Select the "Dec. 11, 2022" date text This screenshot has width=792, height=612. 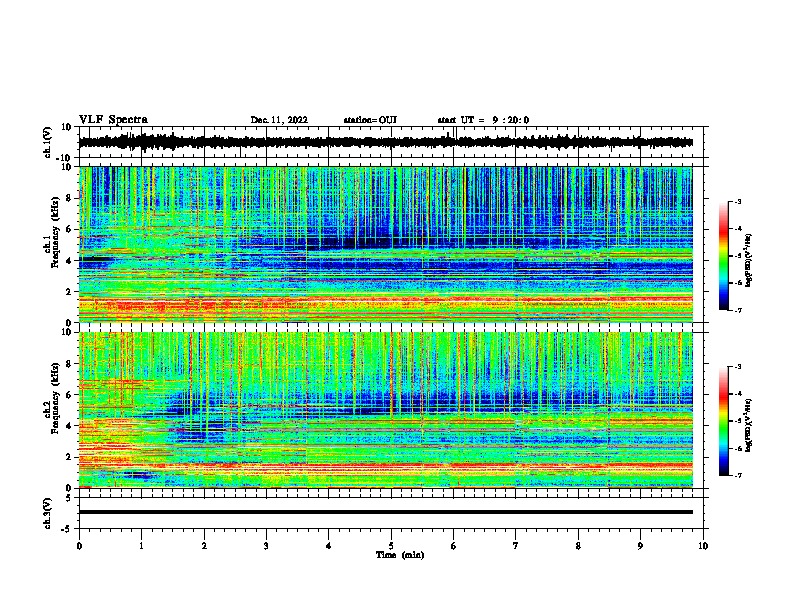(x=279, y=120)
